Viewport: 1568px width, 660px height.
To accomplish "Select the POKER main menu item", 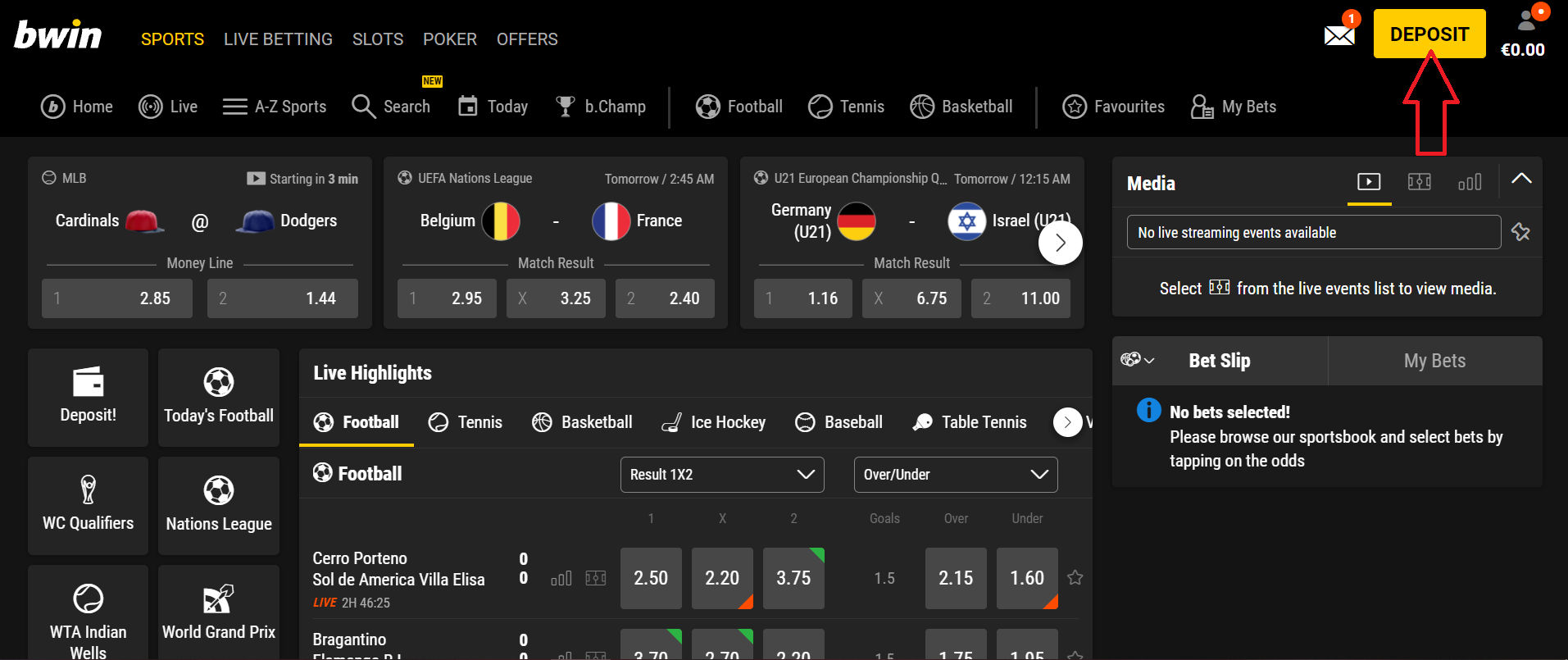I will [x=450, y=39].
